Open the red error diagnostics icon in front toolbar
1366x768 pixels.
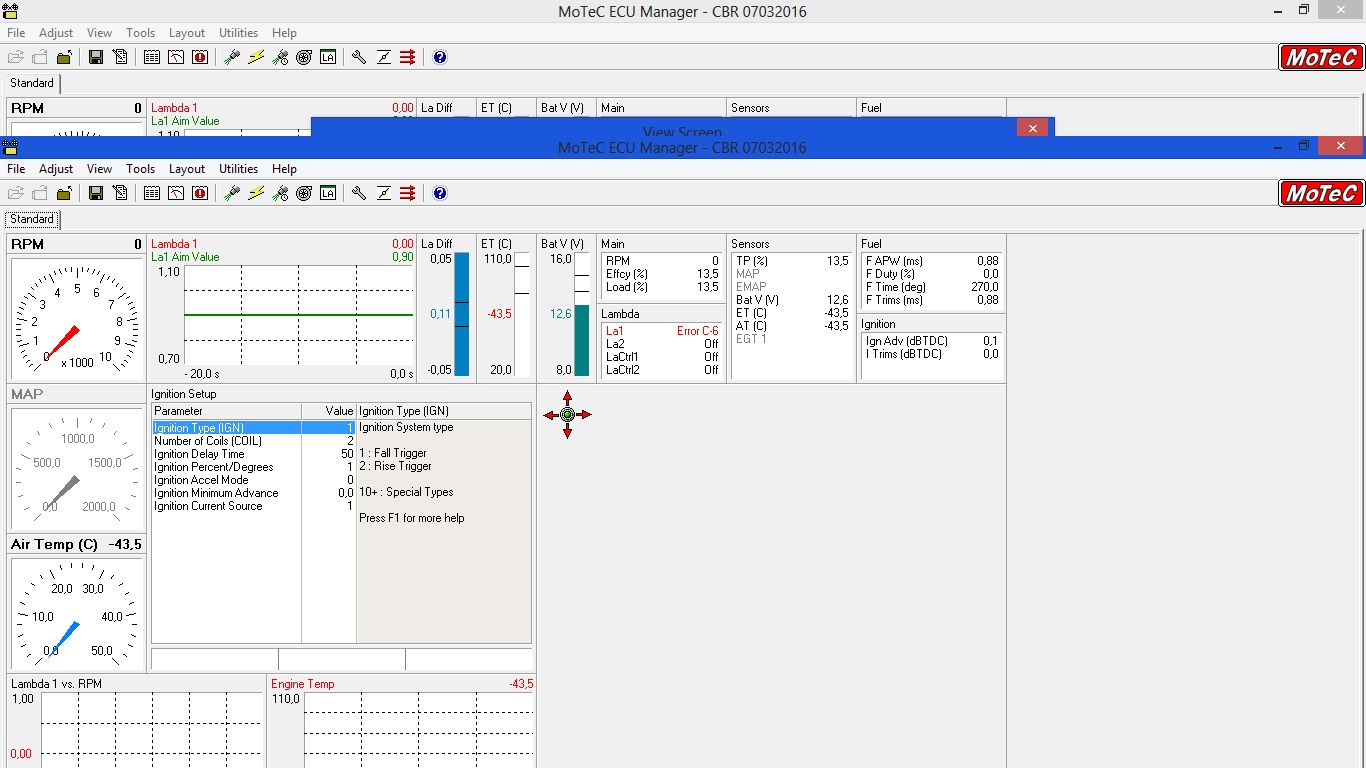(x=200, y=193)
